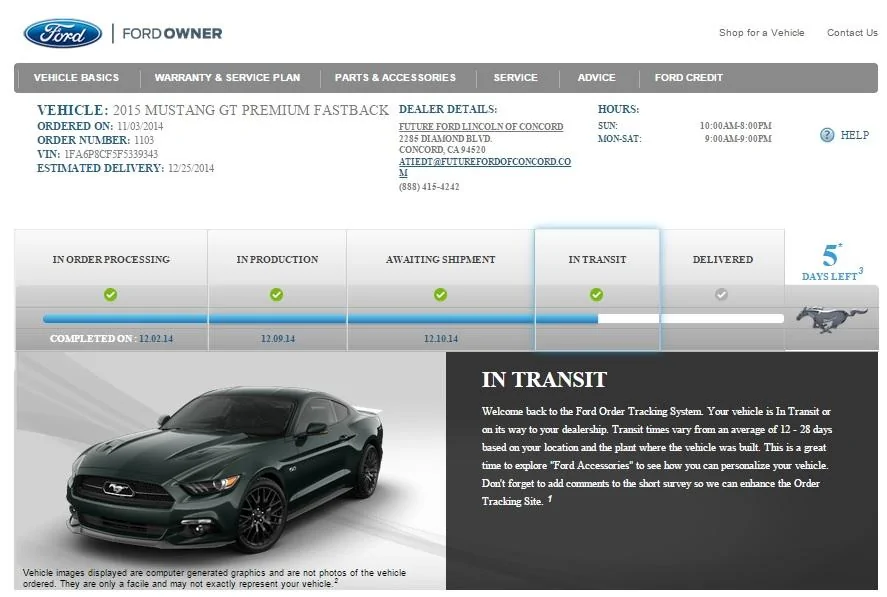
Task: Click the order number 1103
Action: 144,140
